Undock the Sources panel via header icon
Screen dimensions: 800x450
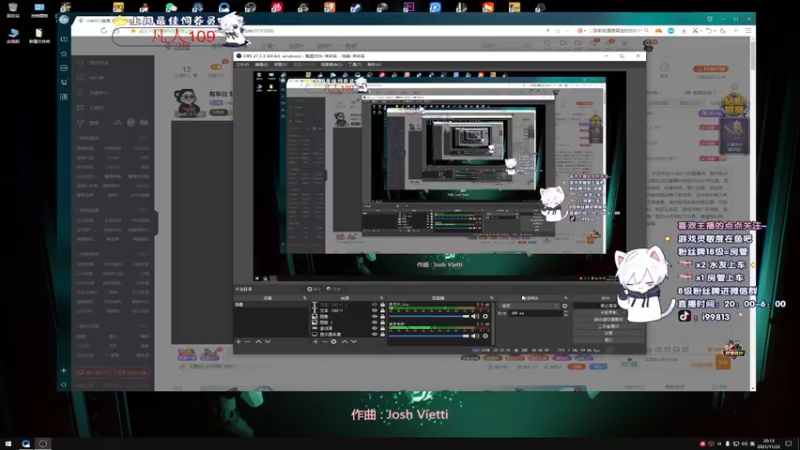click(381, 298)
